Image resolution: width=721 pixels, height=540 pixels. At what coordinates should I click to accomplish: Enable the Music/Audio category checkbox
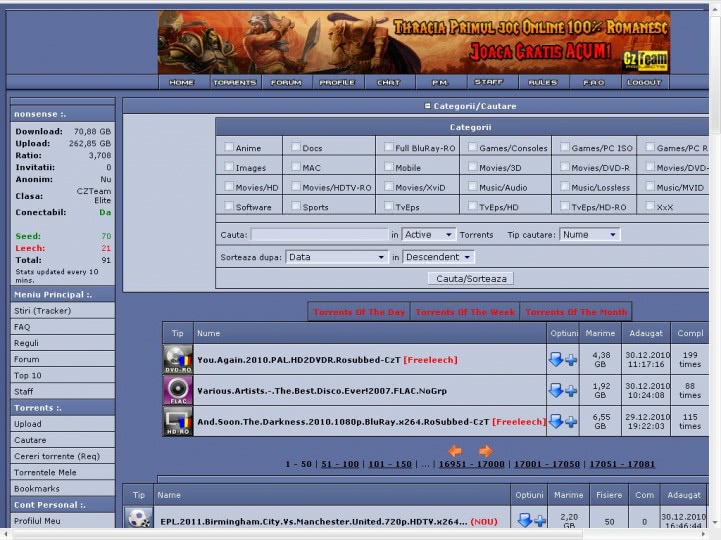click(x=472, y=186)
